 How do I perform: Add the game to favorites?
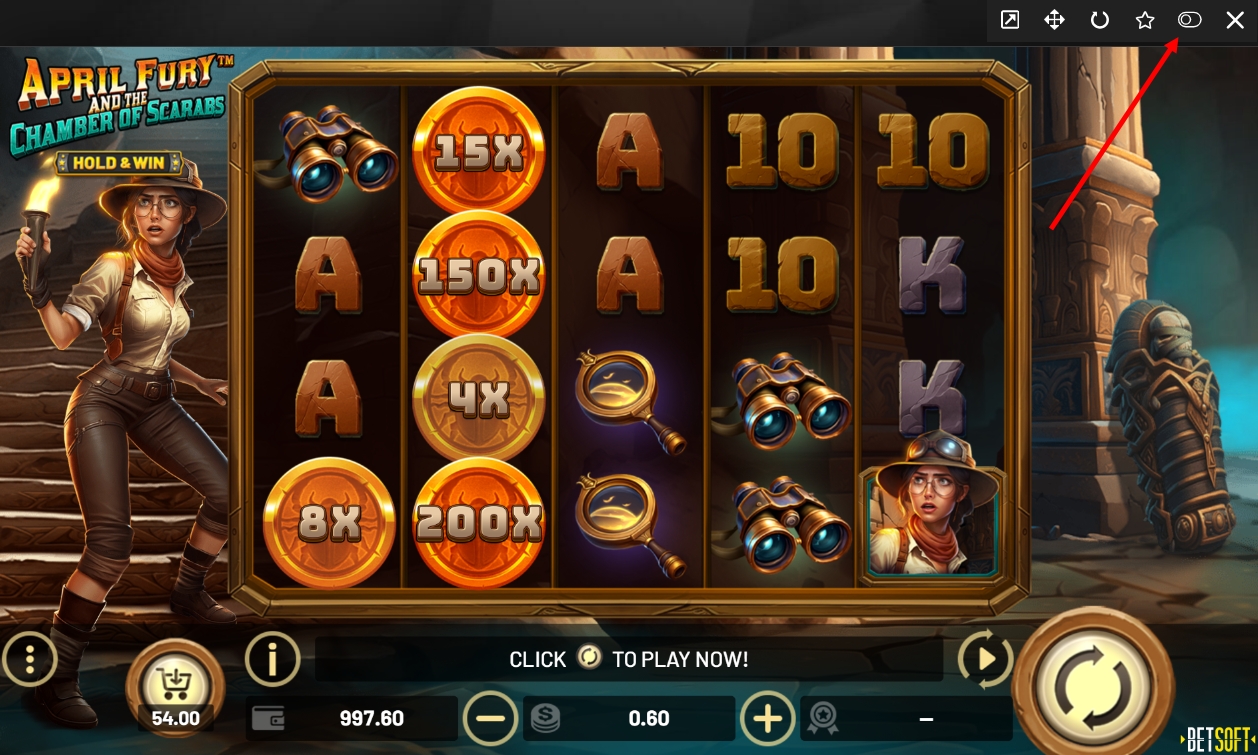coord(1145,20)
